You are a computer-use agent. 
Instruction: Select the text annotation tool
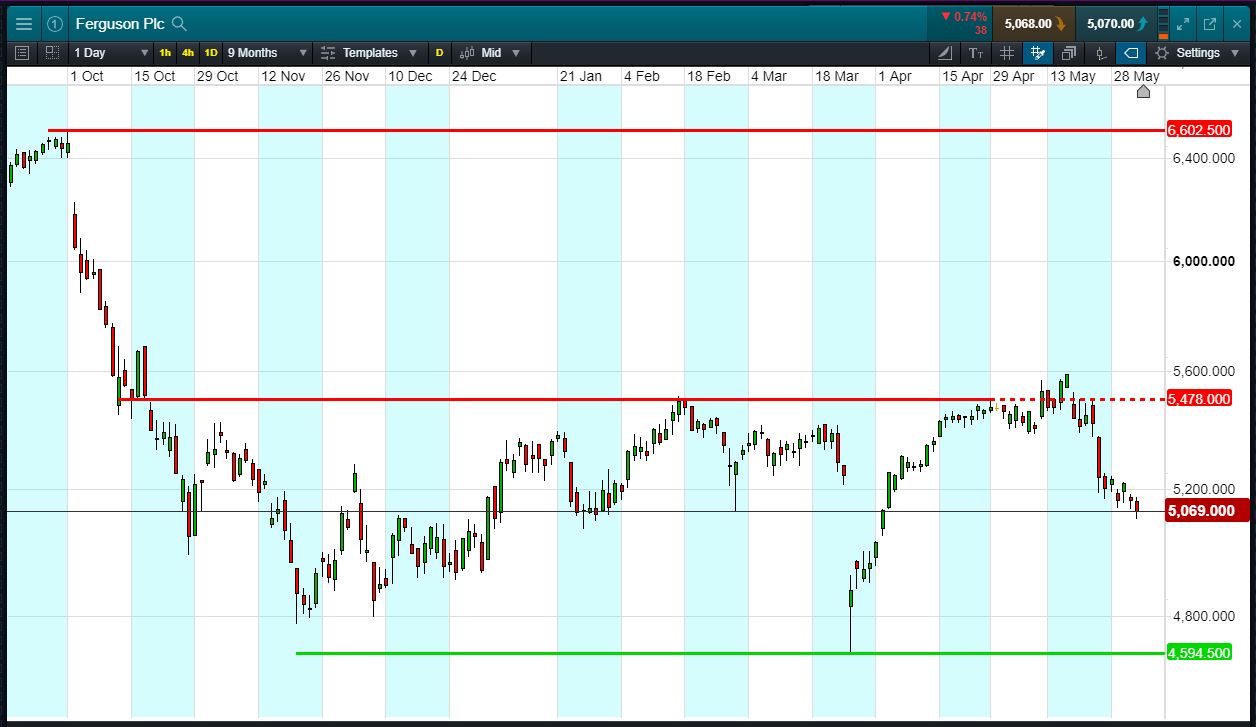click(976, 53)
